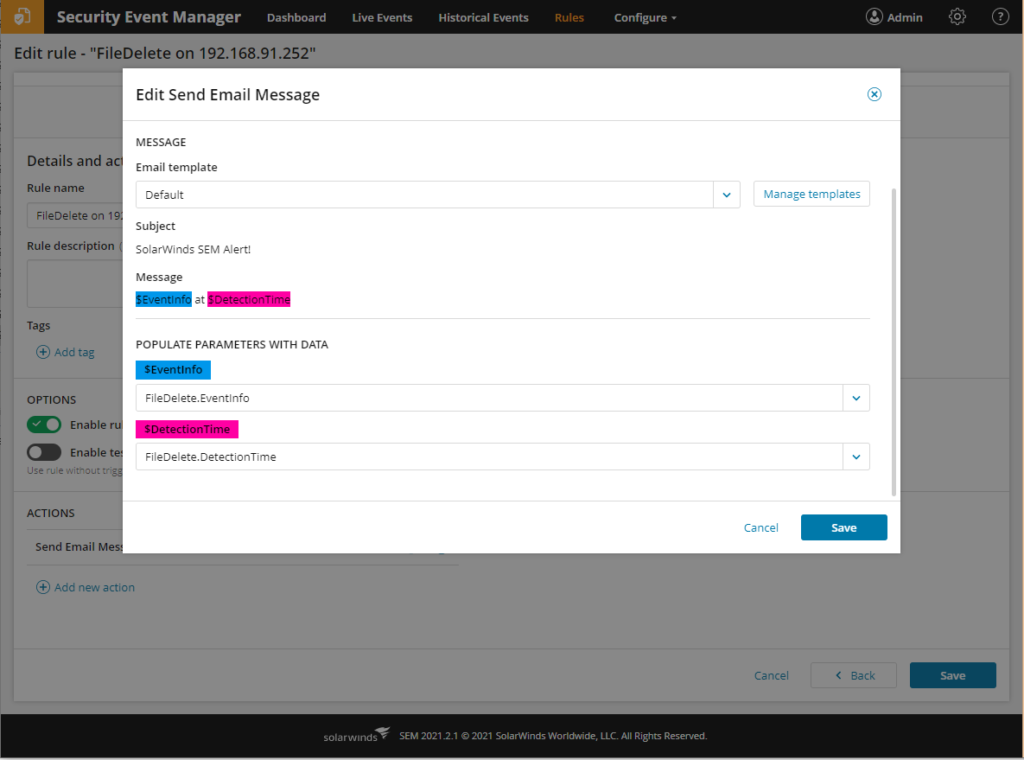Select the Rules tab
The width and height of the screenshot is (1024, 760).
[x=569, y=18]
